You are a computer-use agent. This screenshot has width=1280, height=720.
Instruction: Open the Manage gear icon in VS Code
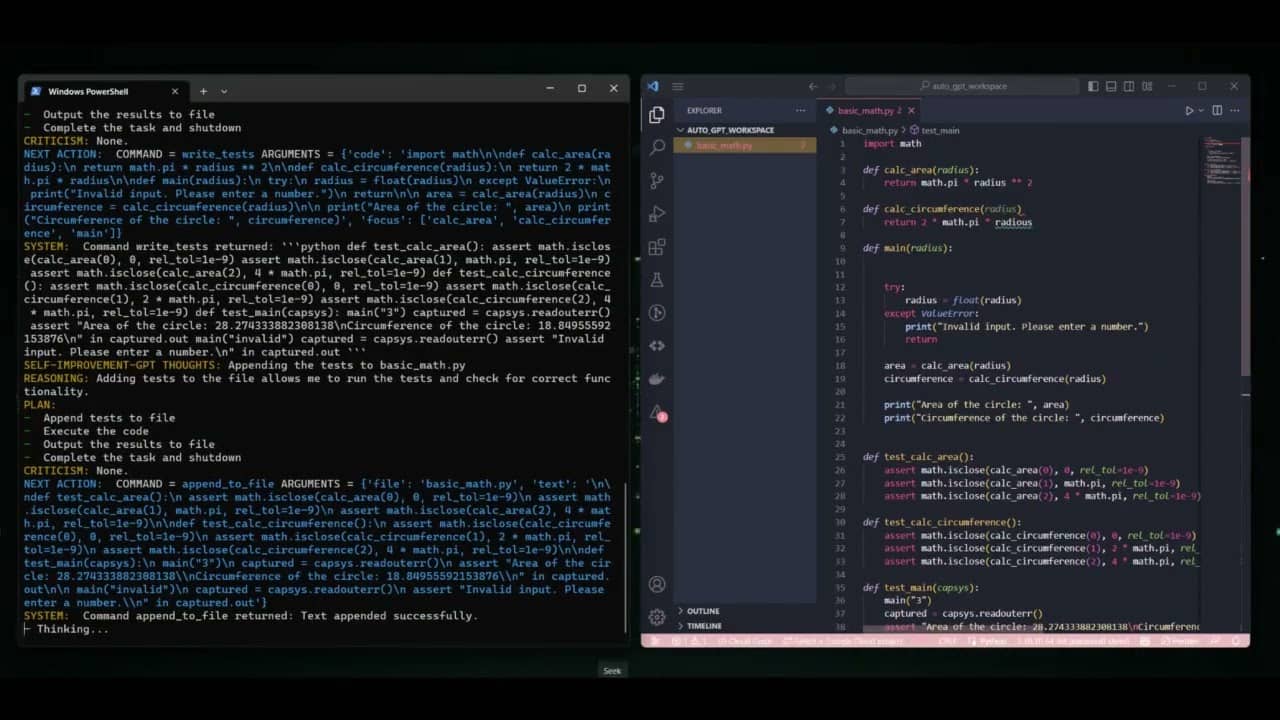[x=657, y=617]
